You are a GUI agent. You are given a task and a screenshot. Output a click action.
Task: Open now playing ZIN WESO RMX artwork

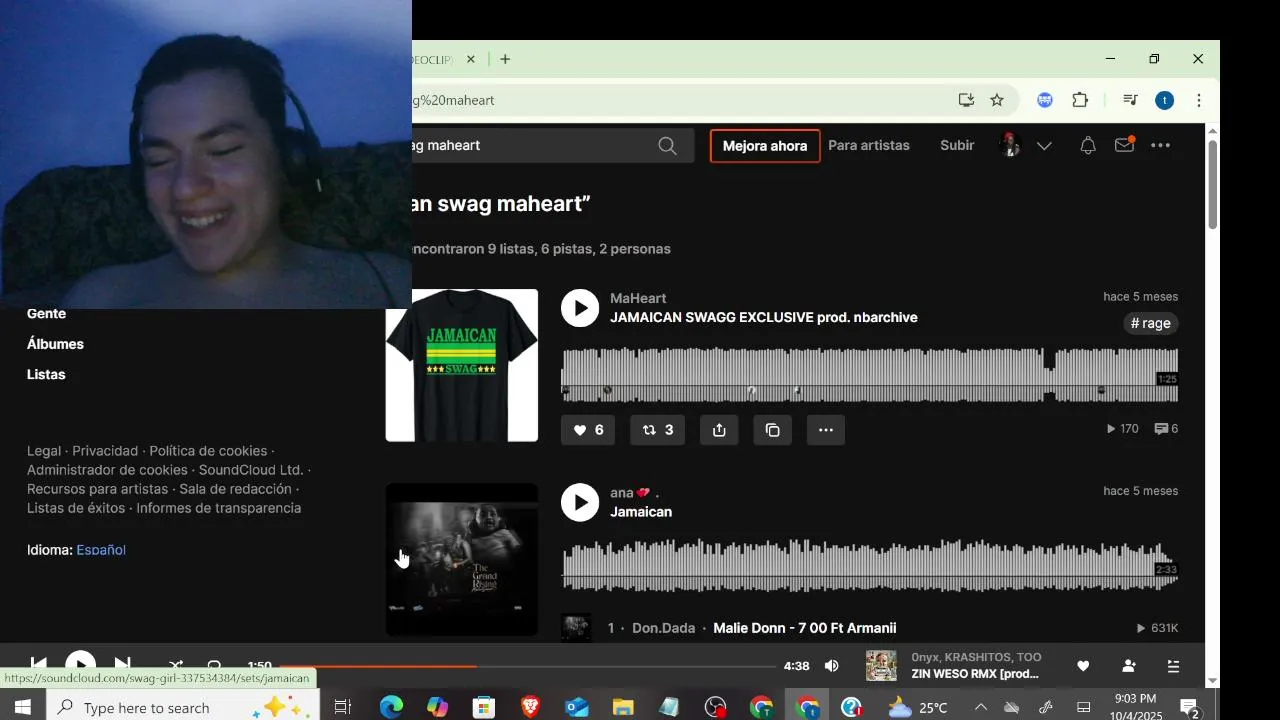(x=881, y=666)
